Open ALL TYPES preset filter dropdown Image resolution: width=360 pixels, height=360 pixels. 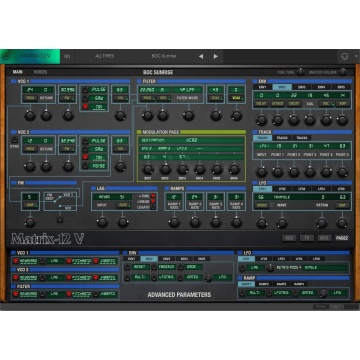[104, 56]
